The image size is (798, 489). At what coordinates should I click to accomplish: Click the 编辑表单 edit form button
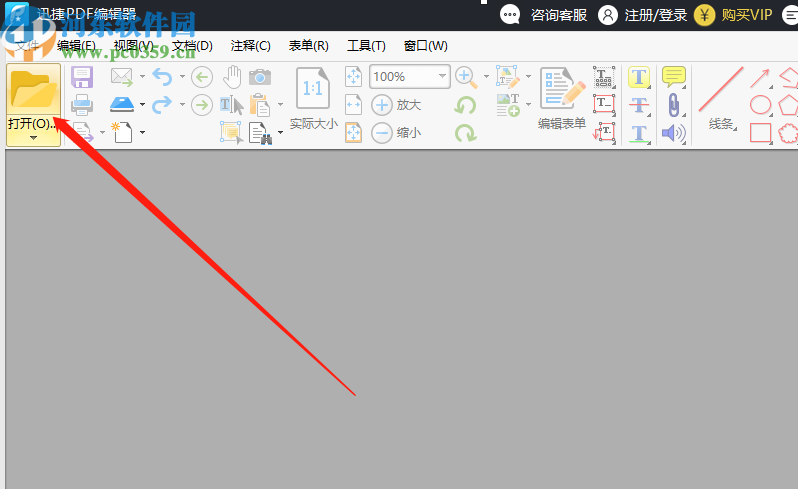coord(562,99)
